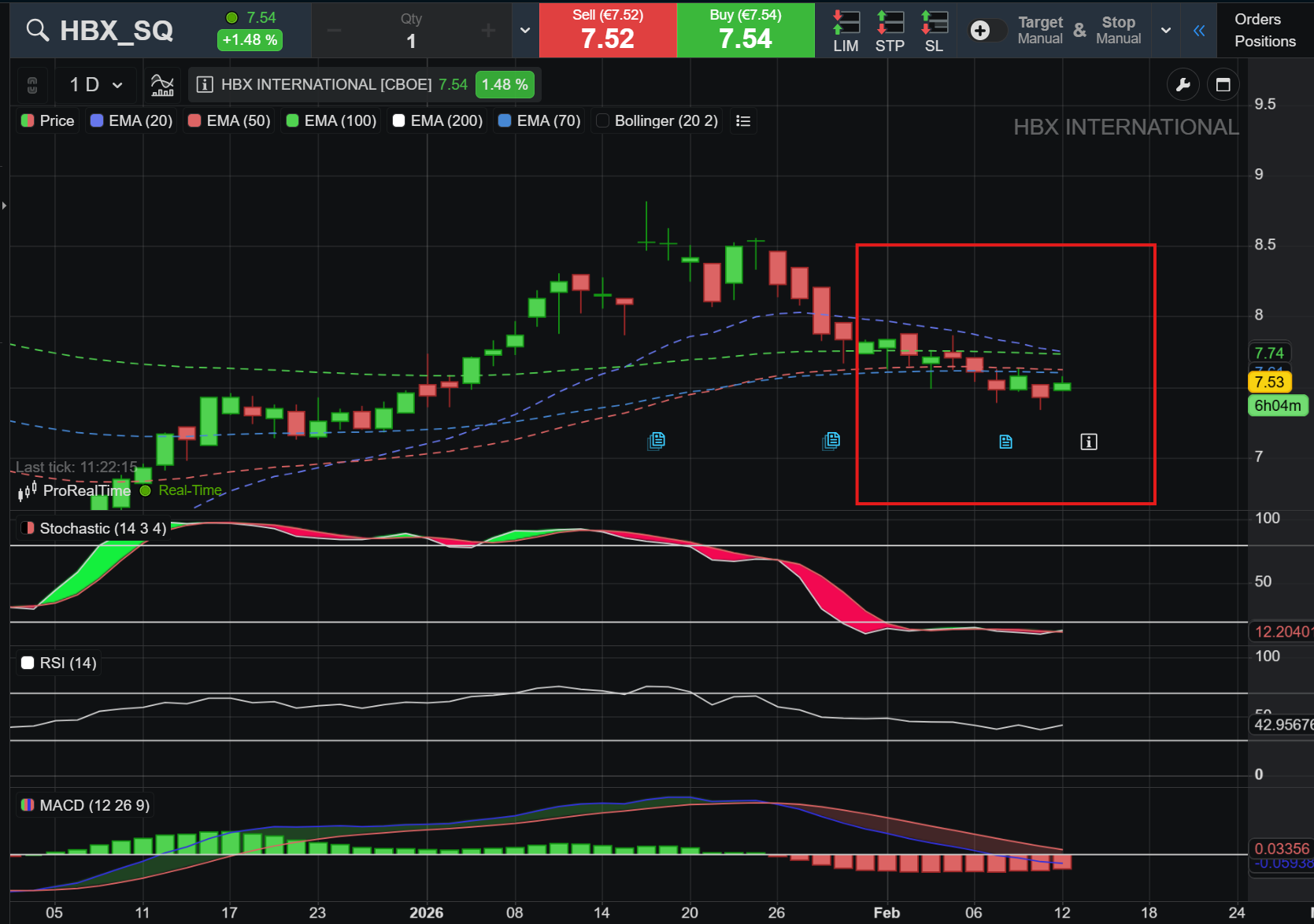Open the Orders tab
This screenshot has width=1314, height=924.
[1257, 19]
